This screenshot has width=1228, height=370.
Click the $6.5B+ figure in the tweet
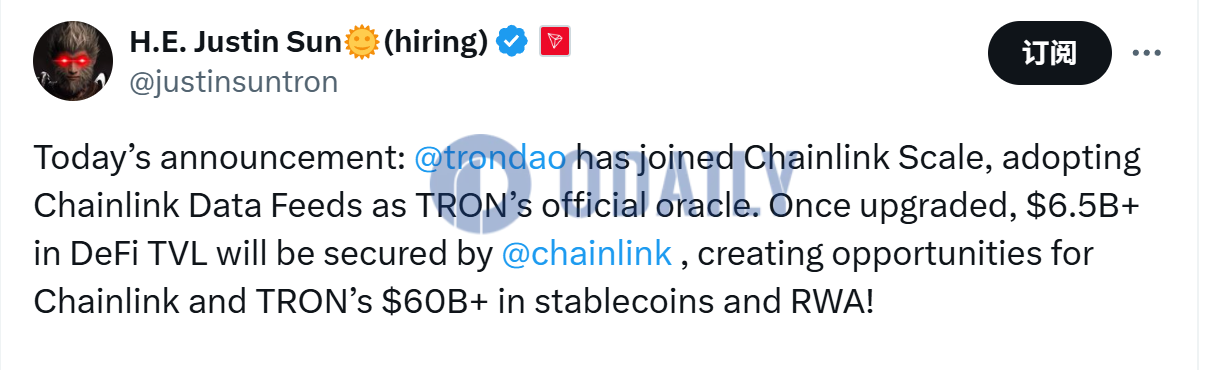pos(1087,206)
